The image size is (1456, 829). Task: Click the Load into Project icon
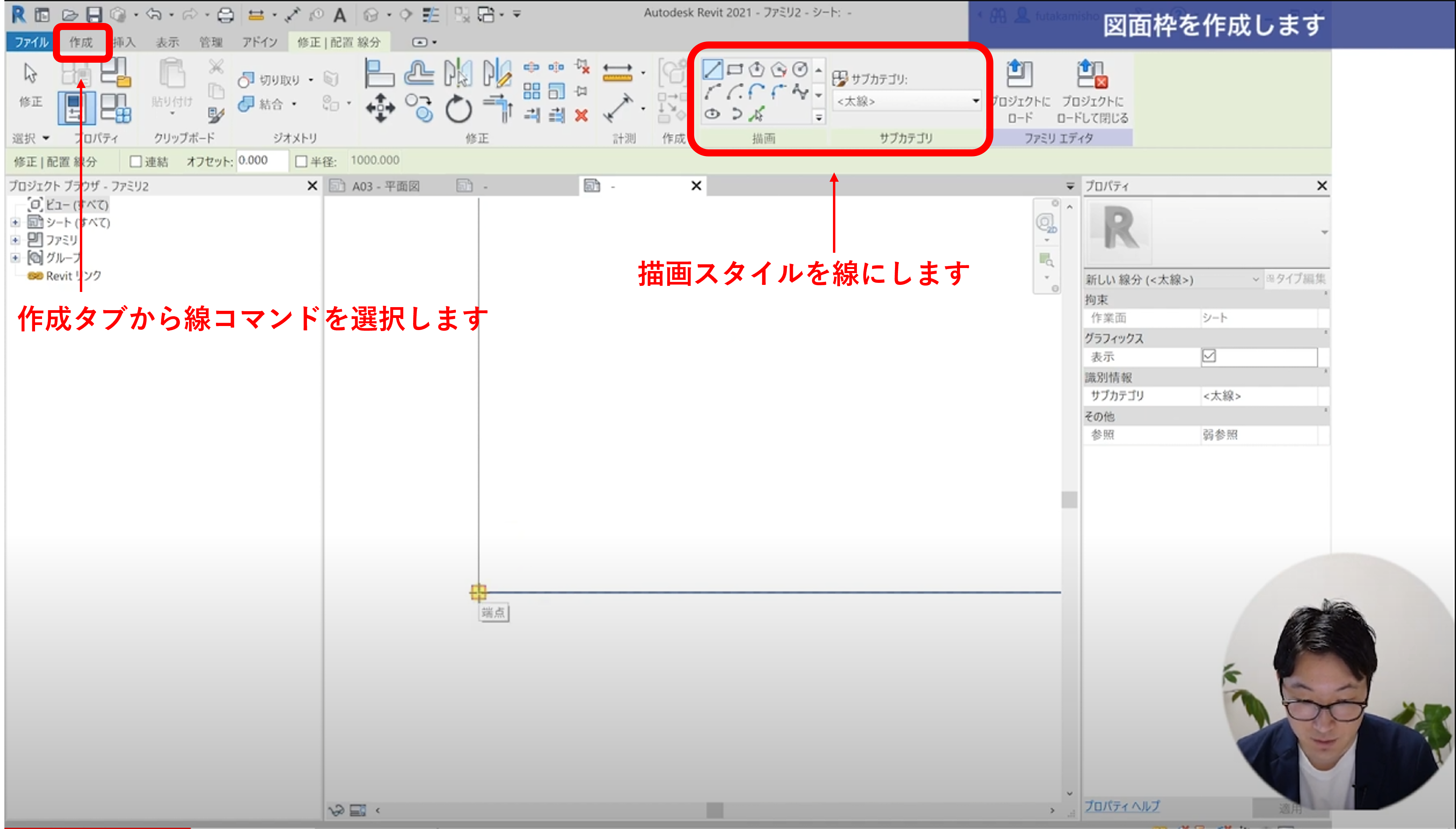tap(1020, 74)
